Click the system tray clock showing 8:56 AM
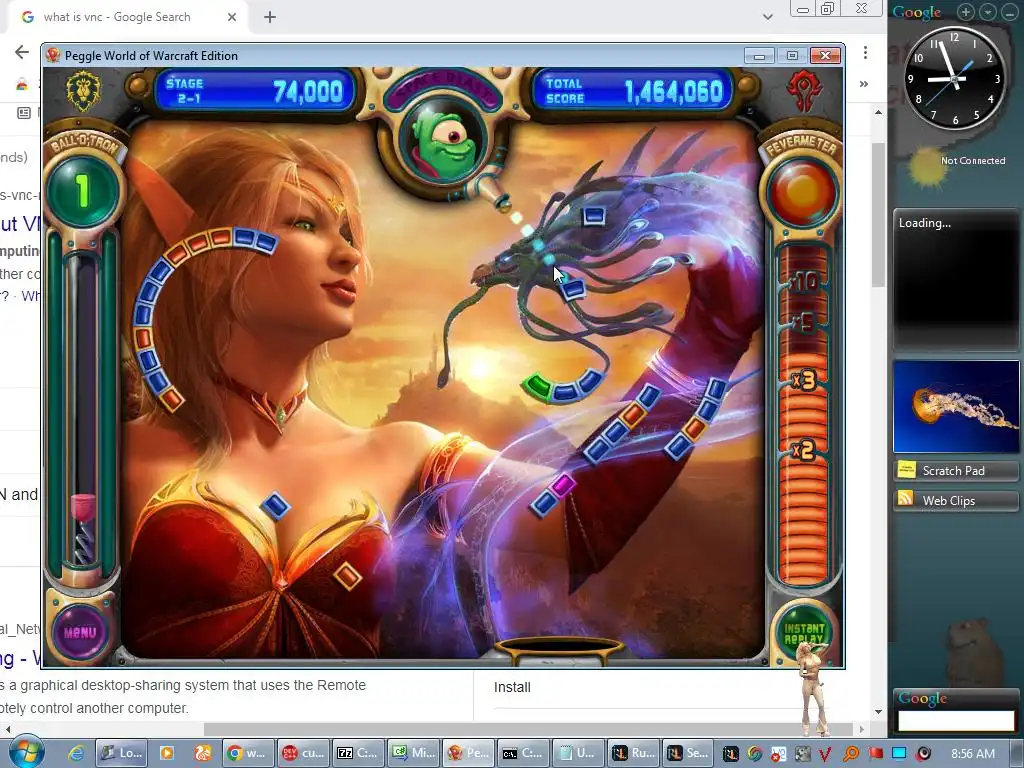Viewport: 1024px width, 768px height. click(973, 753)
